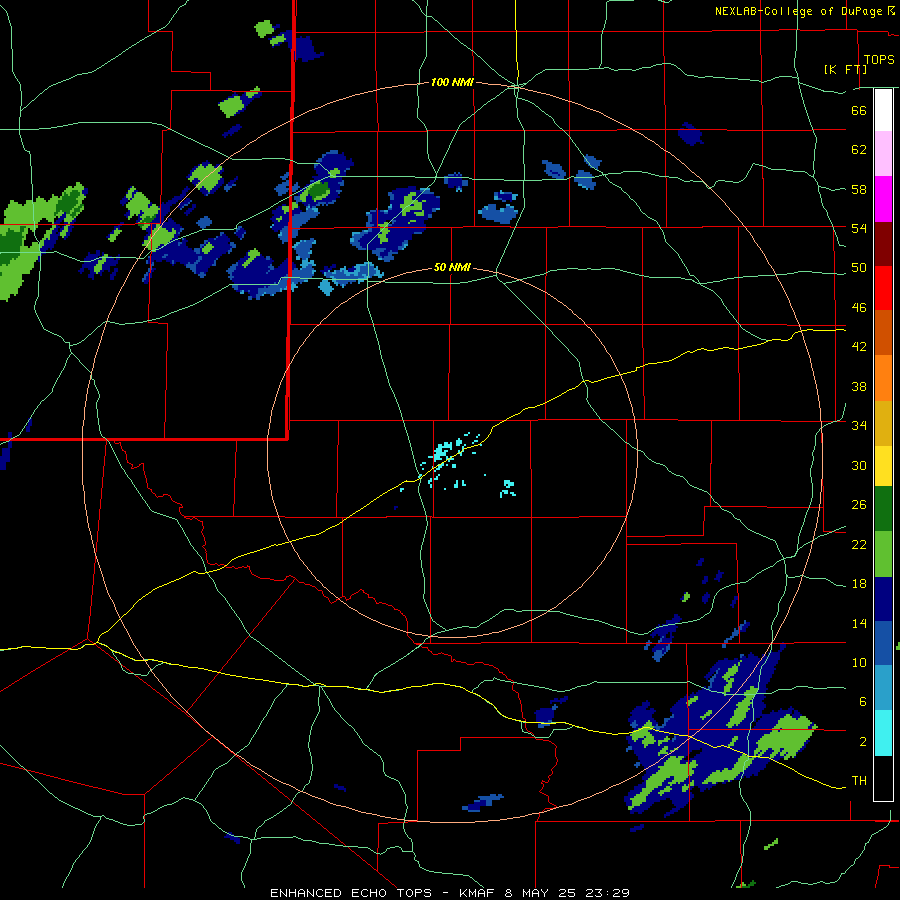Click the legend scale value "10"

(859, 662)
